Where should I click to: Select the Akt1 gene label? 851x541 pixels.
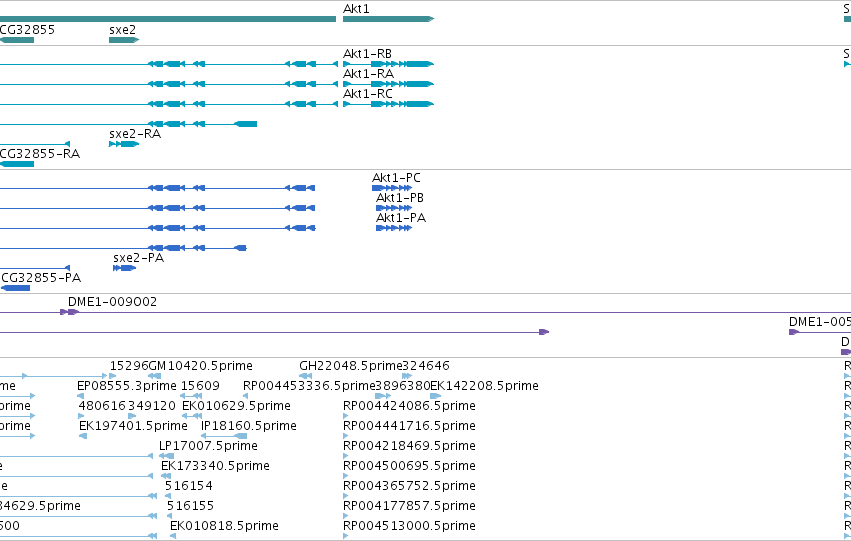pos(356,9)
